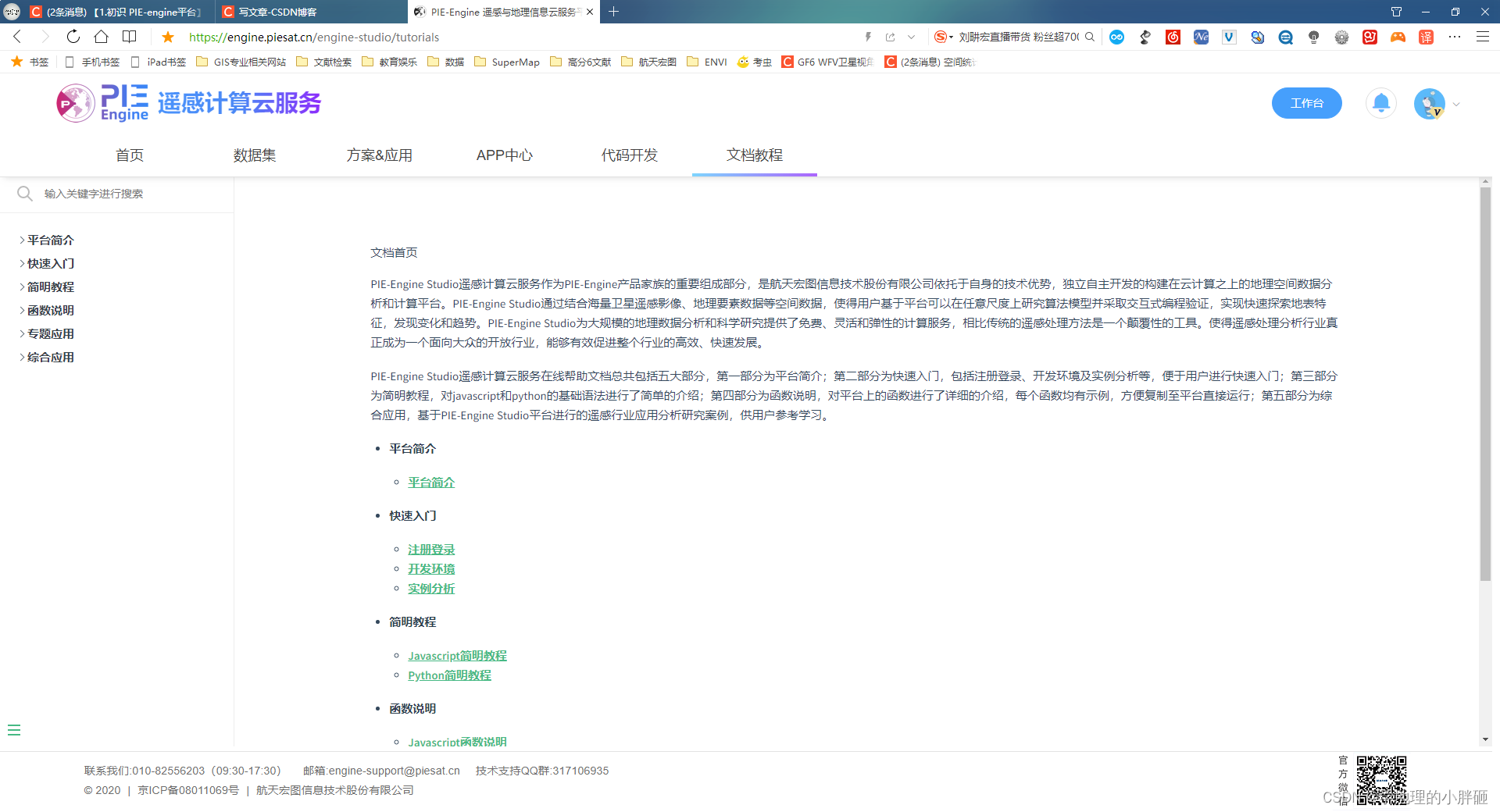Click the scrollbar down arrow

point(1485,739)
